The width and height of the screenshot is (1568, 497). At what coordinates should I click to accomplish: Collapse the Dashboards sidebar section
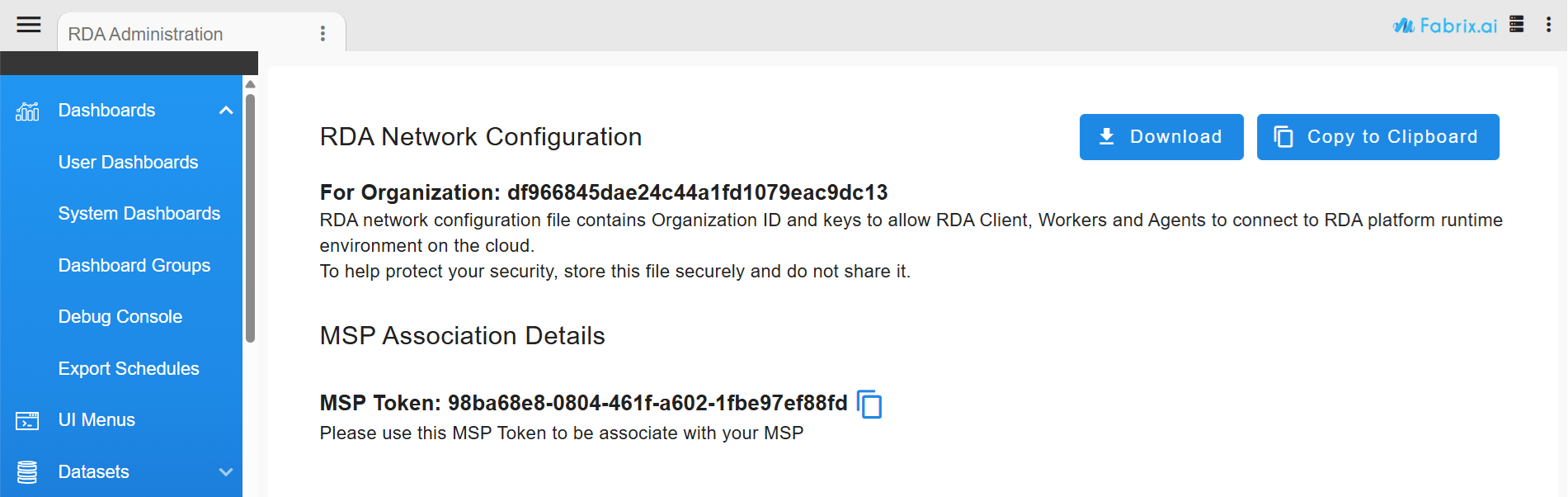click(x=226, y=111)
